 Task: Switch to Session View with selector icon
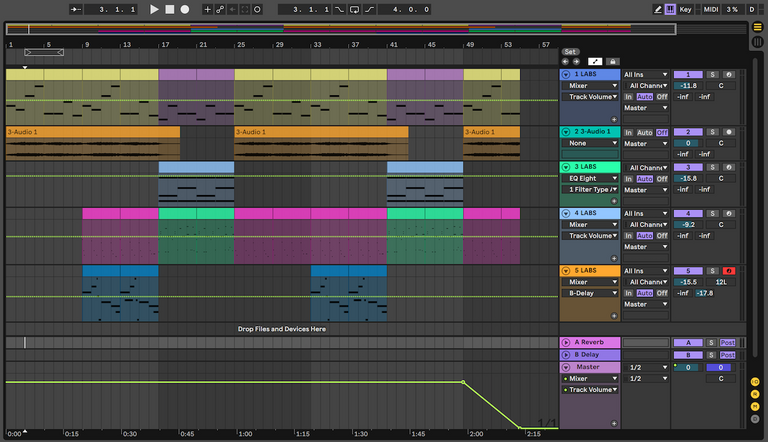757,42
